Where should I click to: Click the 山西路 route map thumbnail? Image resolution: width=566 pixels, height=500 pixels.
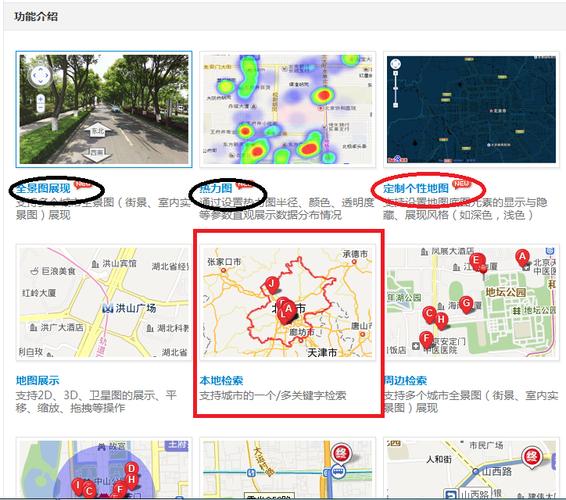[x=471, y=468]
